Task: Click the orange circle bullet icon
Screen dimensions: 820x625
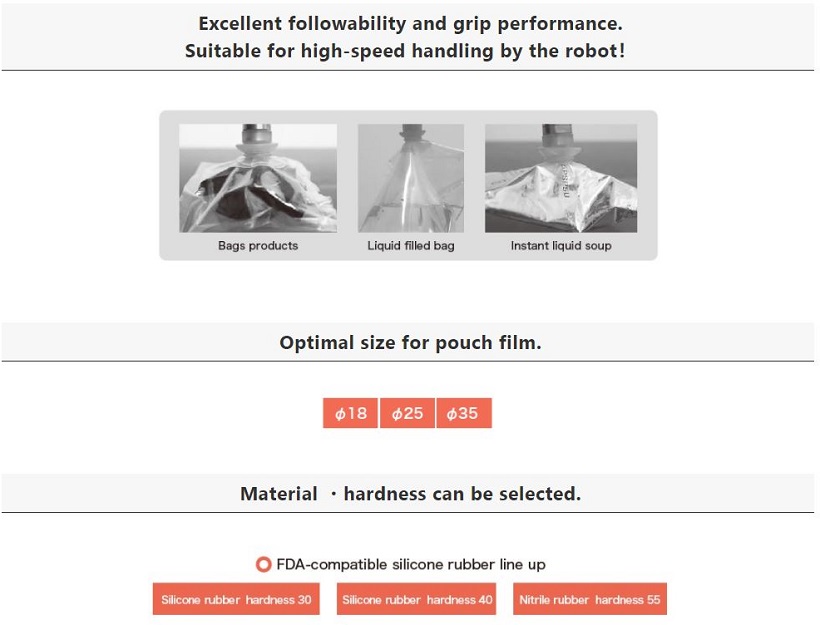Action: coord(264,564)
